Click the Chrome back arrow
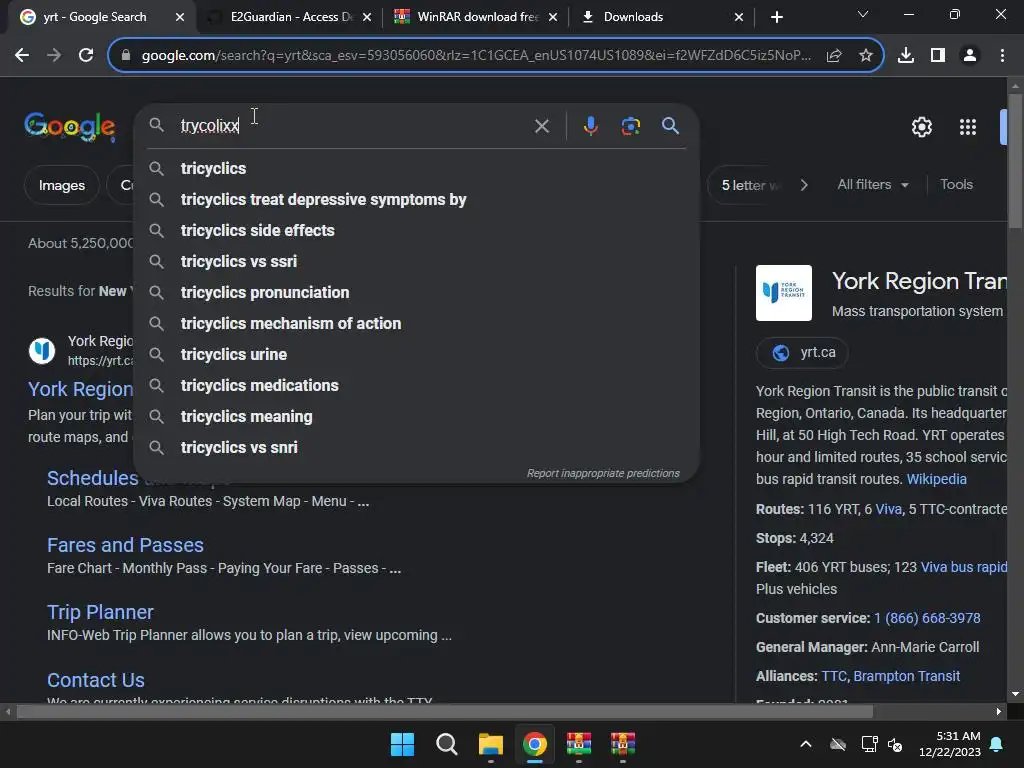 coord(22,56)
